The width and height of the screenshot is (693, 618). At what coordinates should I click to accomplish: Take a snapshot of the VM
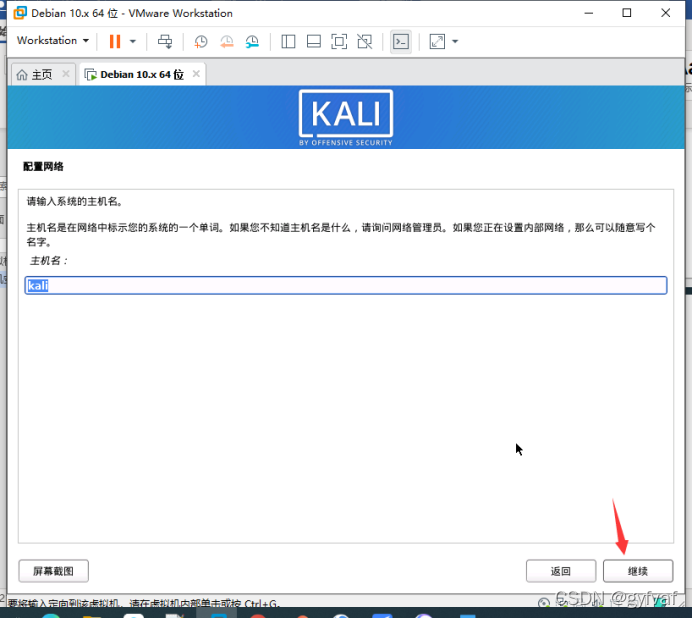point(201,42)
